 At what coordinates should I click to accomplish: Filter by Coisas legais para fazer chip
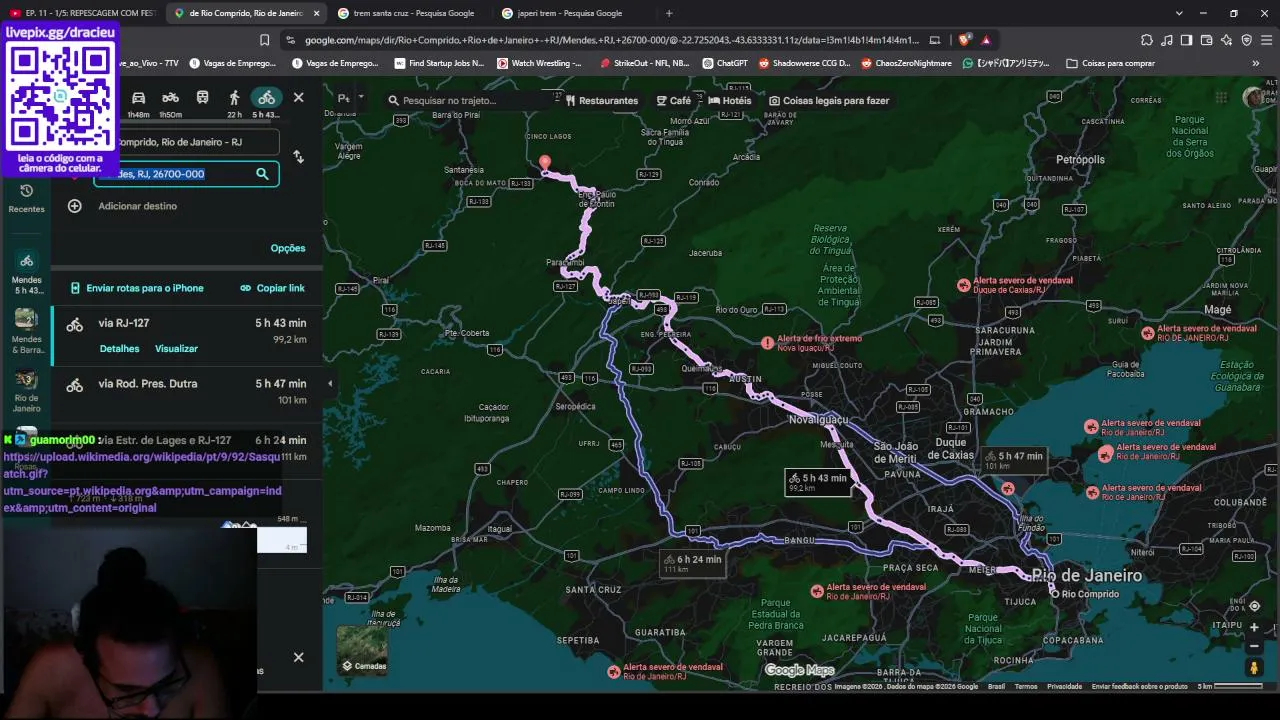(829, 100)
